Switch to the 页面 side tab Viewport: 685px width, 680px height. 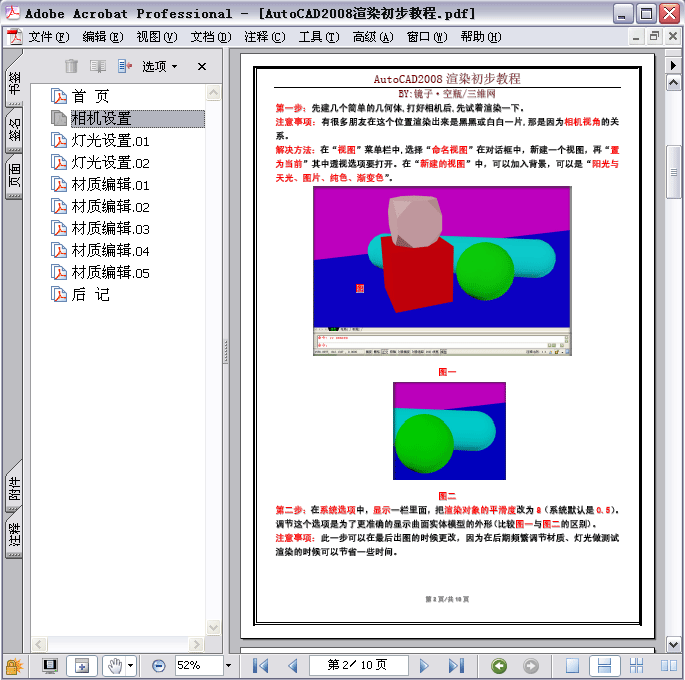click(14, 176)
